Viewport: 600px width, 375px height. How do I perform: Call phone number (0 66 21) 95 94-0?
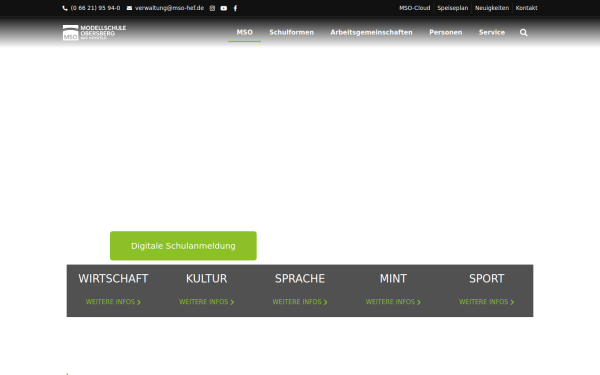[95, 8]
